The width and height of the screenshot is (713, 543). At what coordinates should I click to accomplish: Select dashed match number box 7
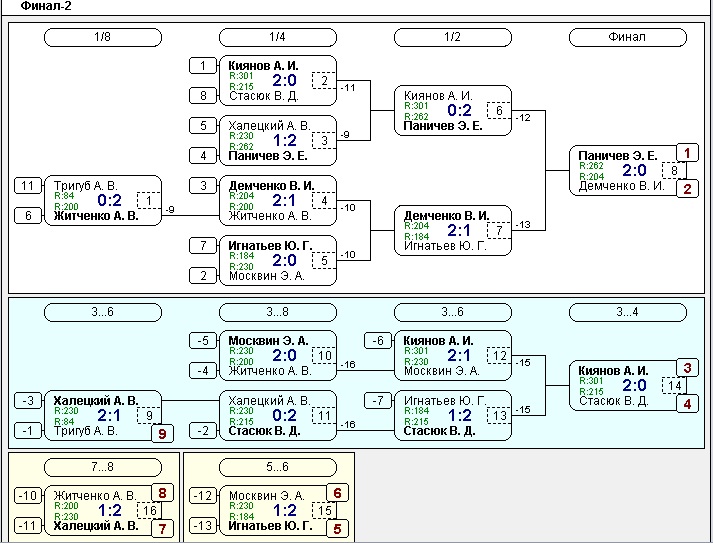coord(499,231)
